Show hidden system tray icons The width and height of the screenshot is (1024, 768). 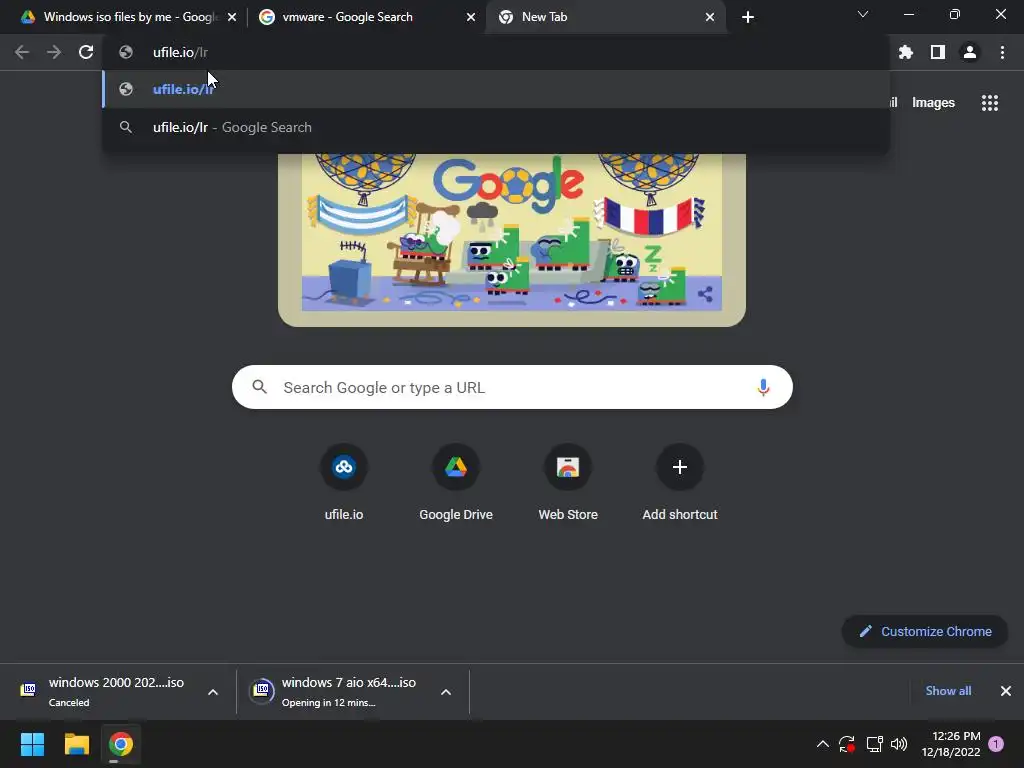(823, 744)
